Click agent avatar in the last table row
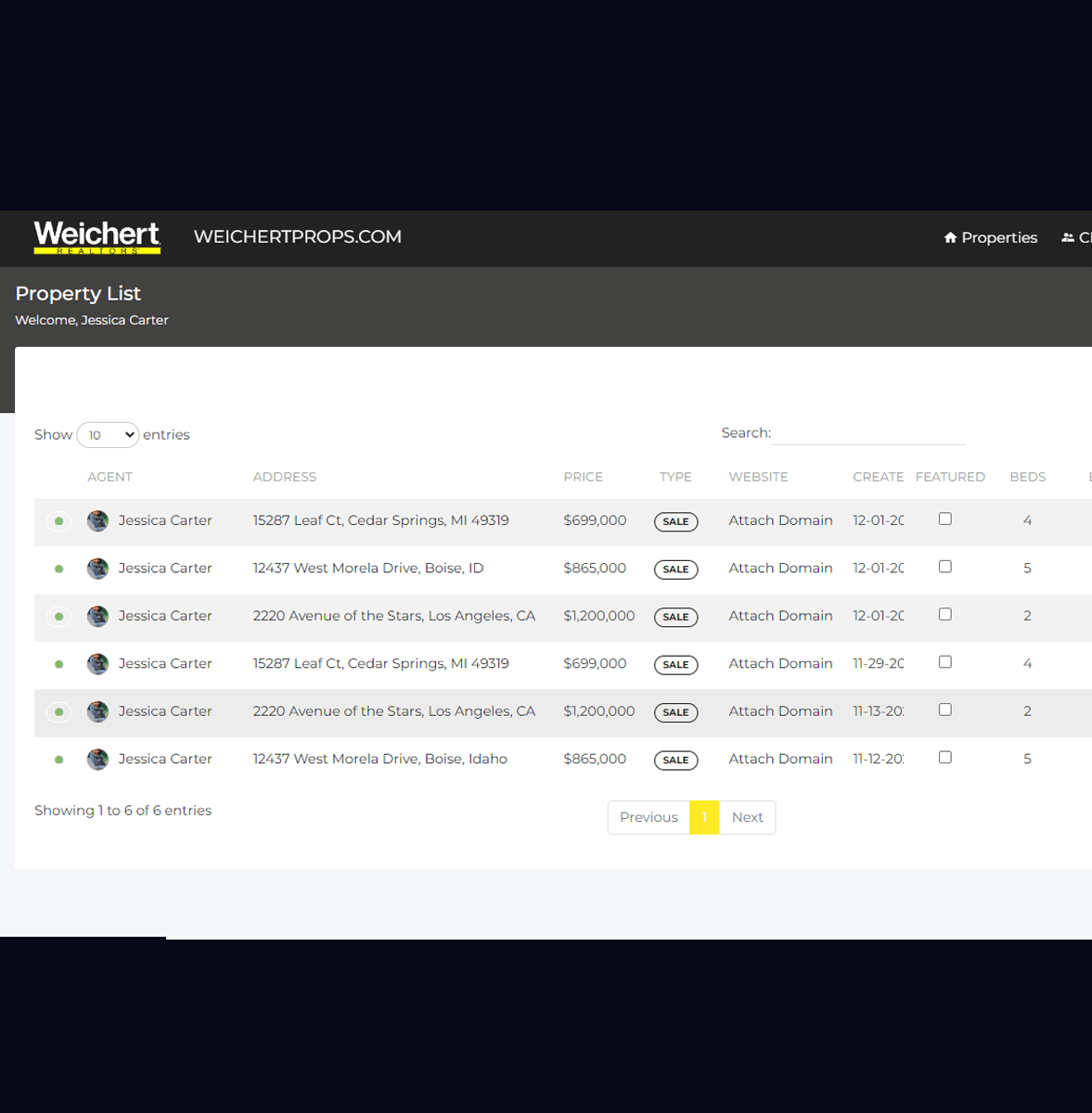 click(97, 760)
